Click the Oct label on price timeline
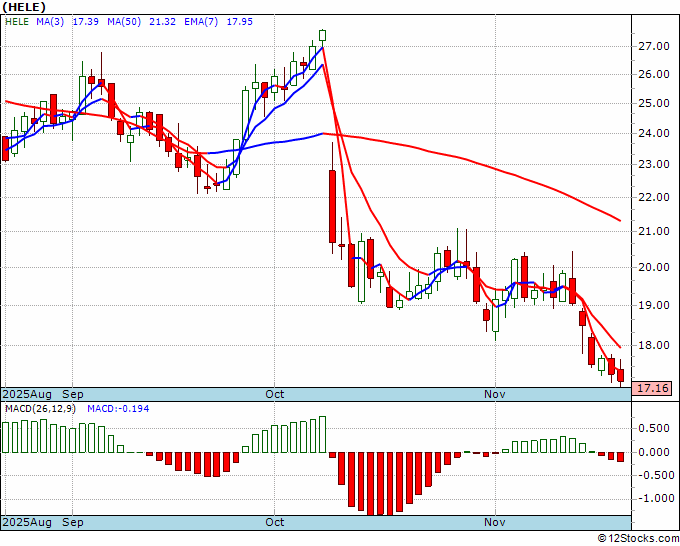Viewport: 680px width, 546px height. 275,394
